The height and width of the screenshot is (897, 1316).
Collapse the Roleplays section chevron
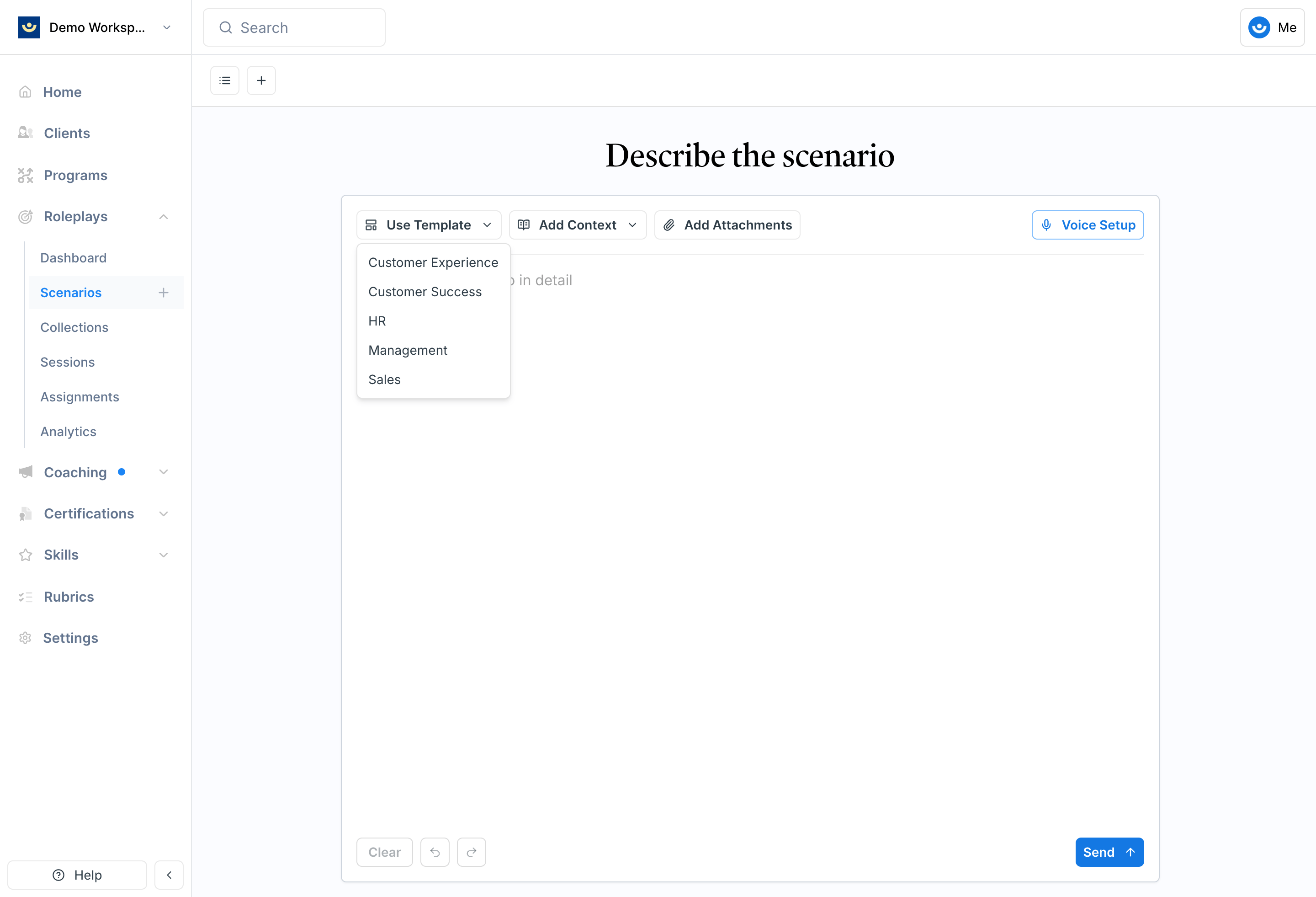pos(164,216)
